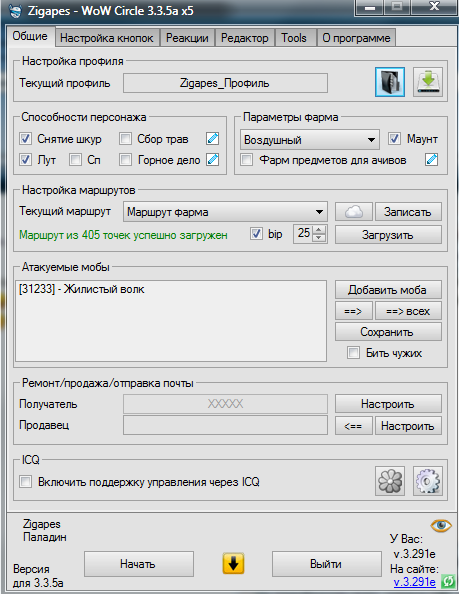Click the Записать route button

click(x=407, y=211)
